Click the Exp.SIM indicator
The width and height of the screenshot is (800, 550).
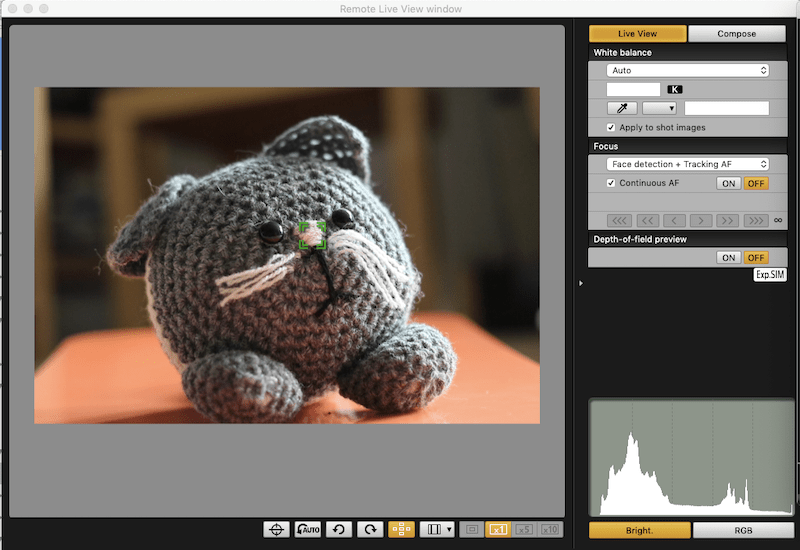(770, 274)
